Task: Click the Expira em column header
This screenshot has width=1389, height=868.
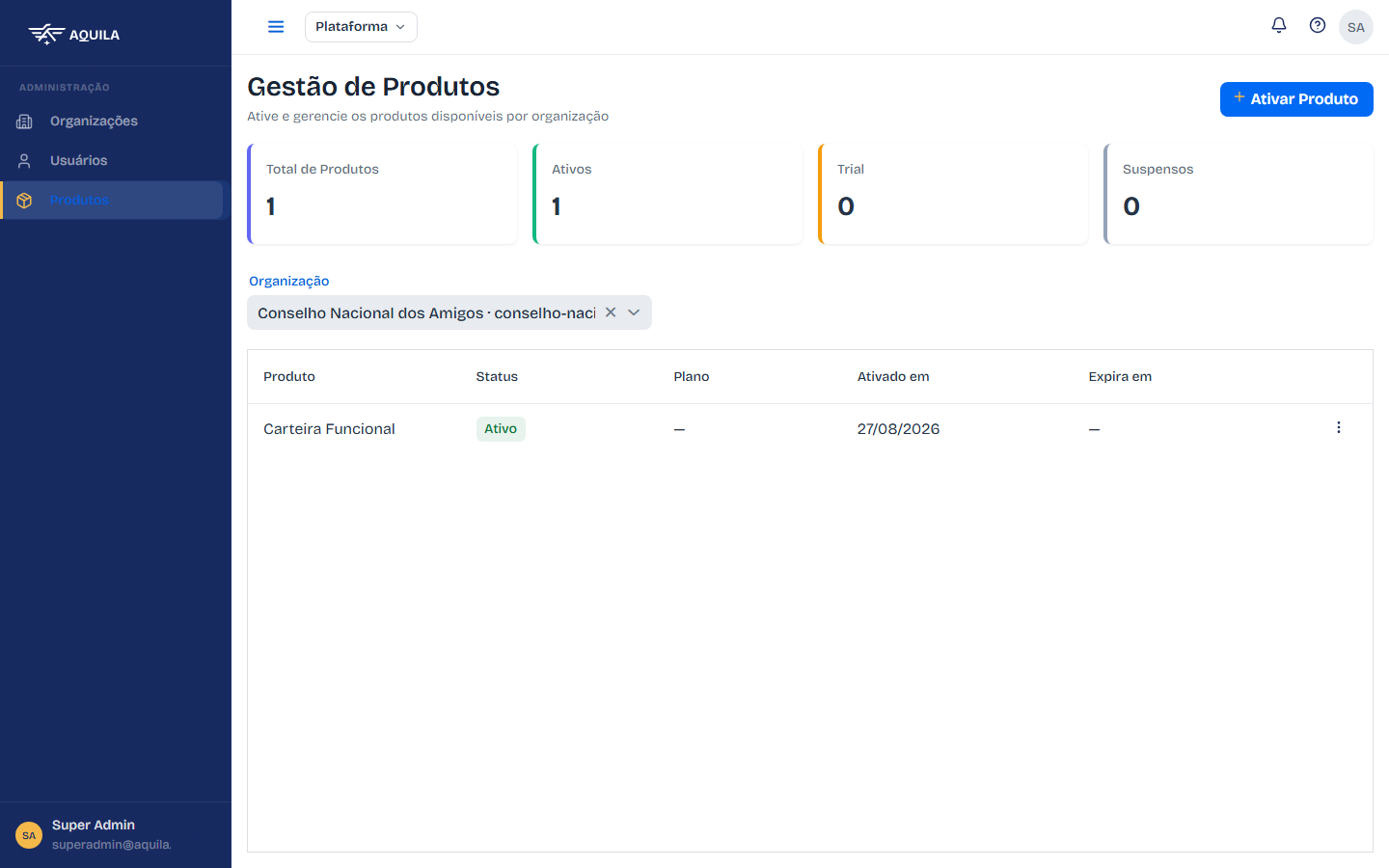Action: (x=1120, y=376)
